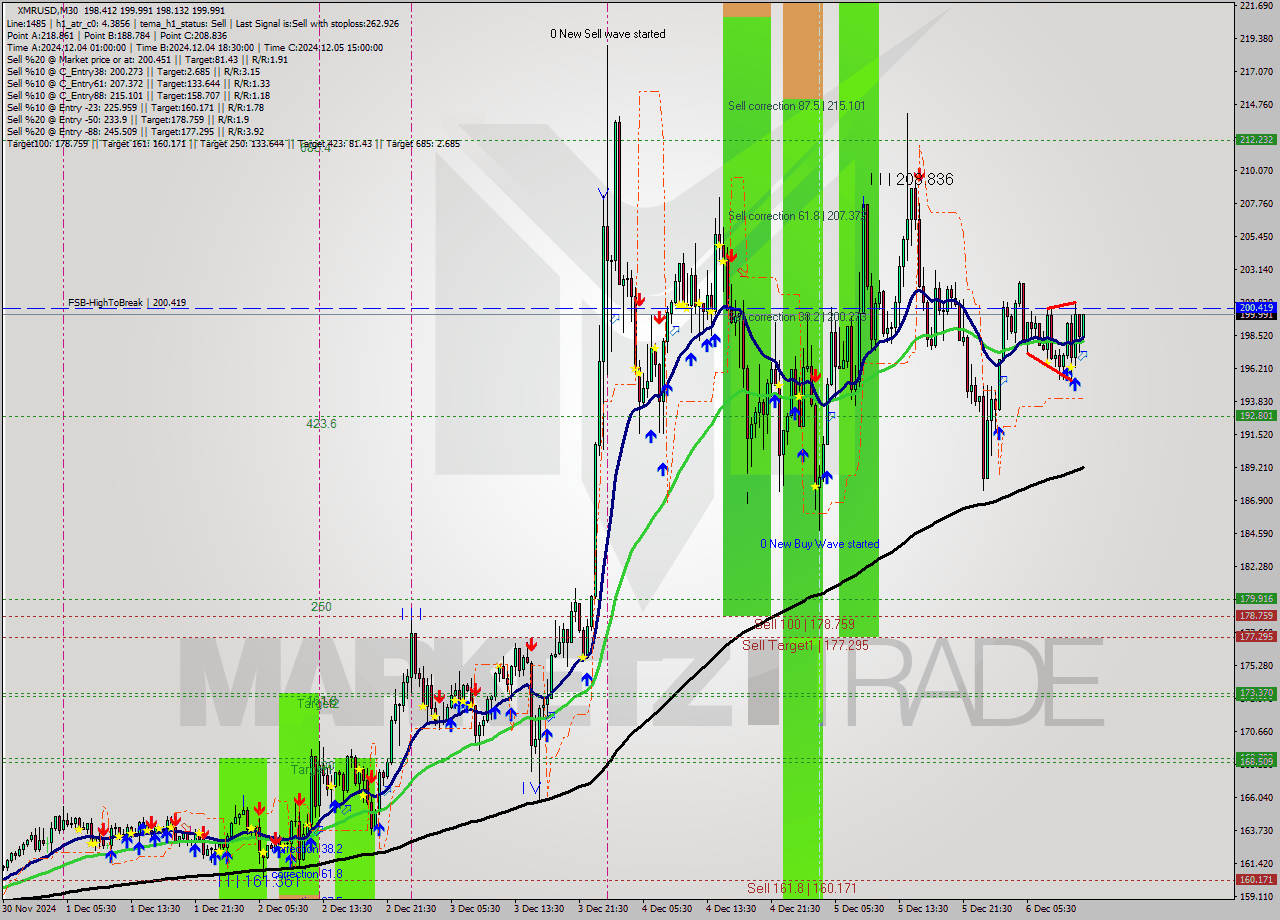
Task: Click the 'Target100: 178.759' targets line
Action: tap(233, 144)
